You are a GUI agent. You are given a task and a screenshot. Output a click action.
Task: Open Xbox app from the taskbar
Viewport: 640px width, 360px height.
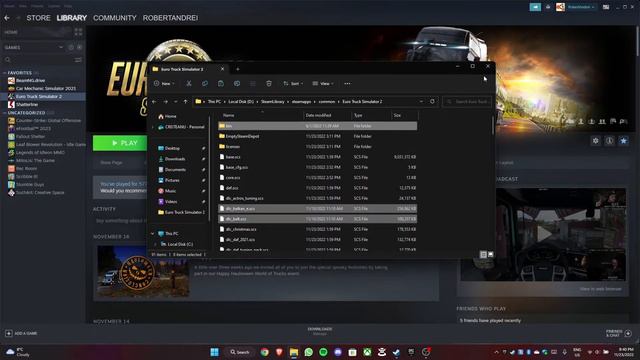pyautogui.click(x=367, y=352)
